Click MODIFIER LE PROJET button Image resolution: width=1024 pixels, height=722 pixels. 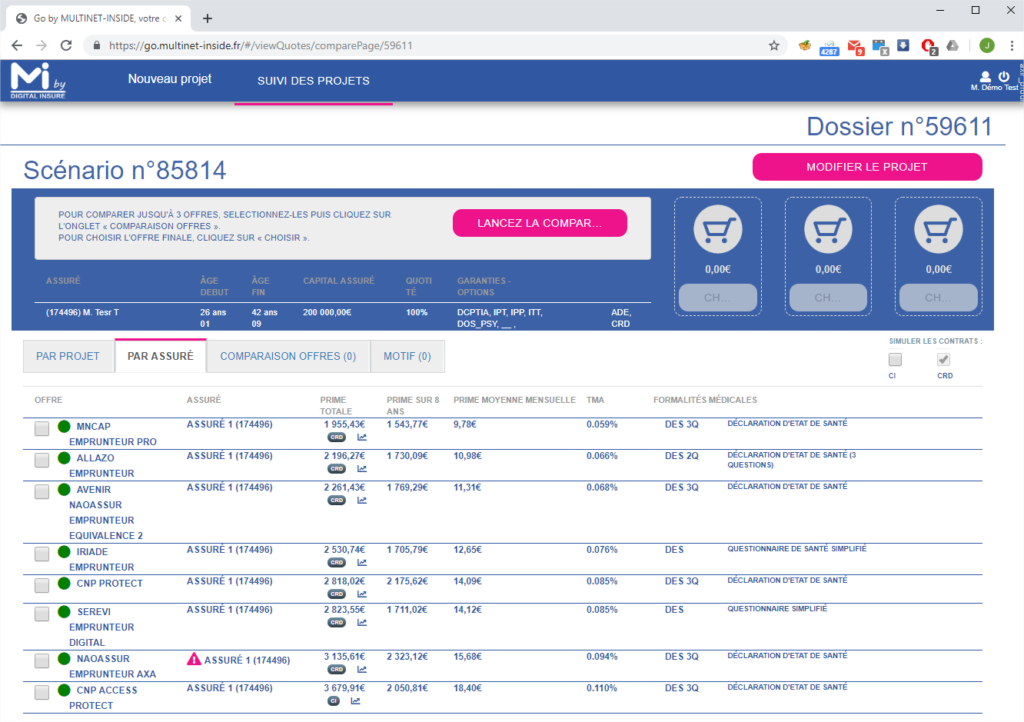click(x=867, y=167)
